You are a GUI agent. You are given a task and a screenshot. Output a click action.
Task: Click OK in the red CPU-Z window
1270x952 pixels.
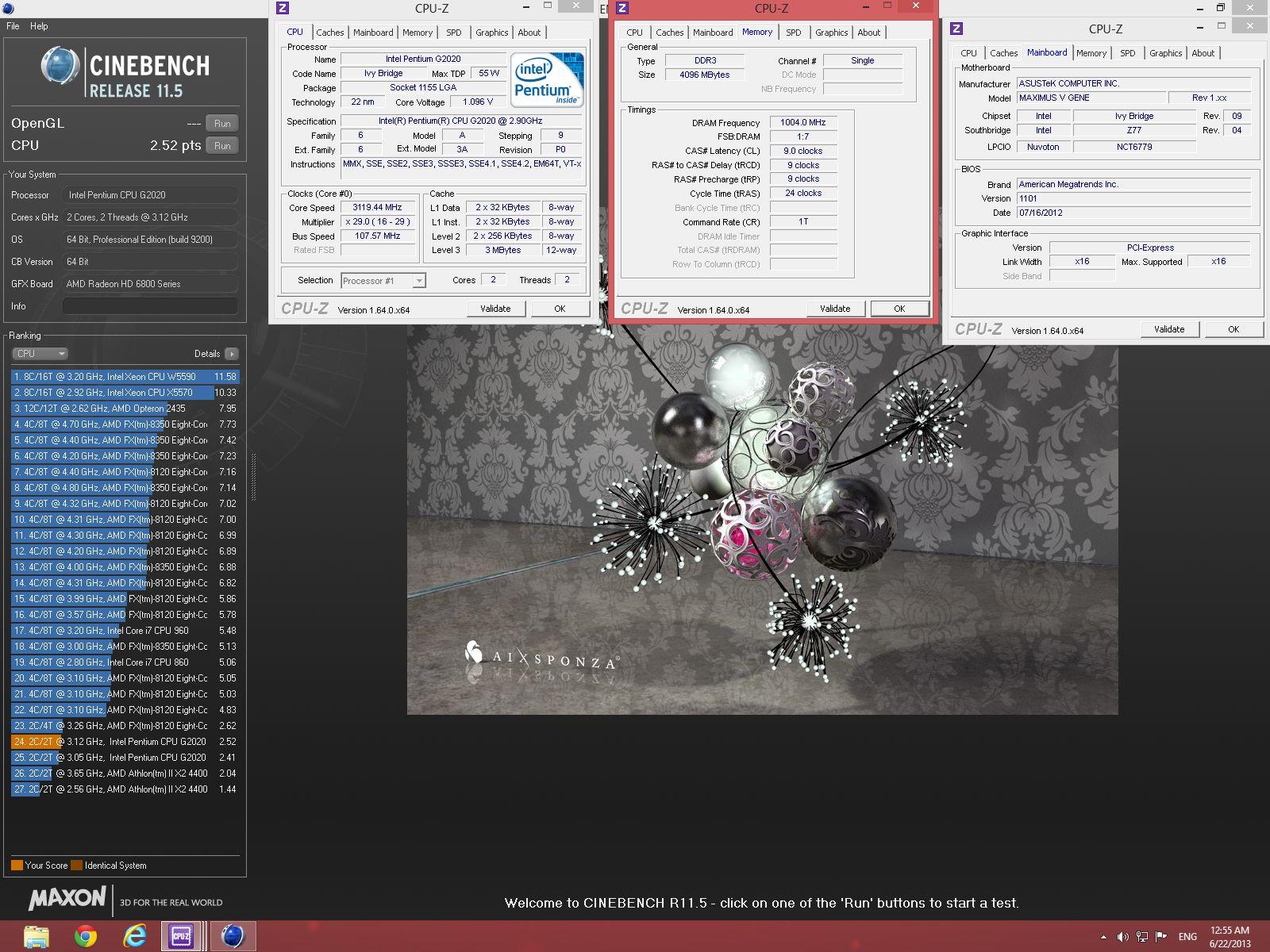pyautogui.click(x=899, y=309)
